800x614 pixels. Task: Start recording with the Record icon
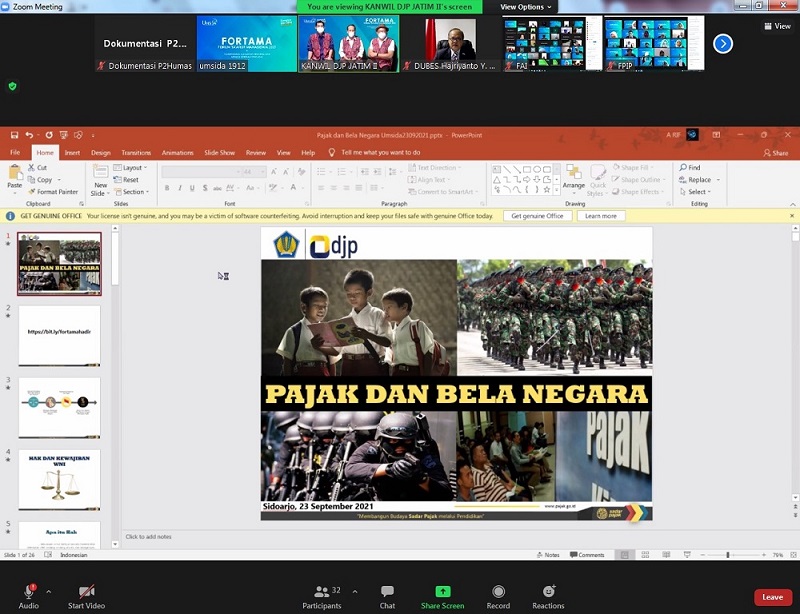point(498,592)
